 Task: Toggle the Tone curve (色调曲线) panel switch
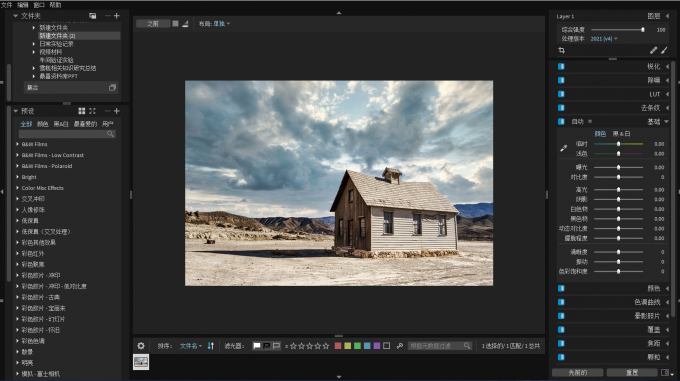pos(561,302)
